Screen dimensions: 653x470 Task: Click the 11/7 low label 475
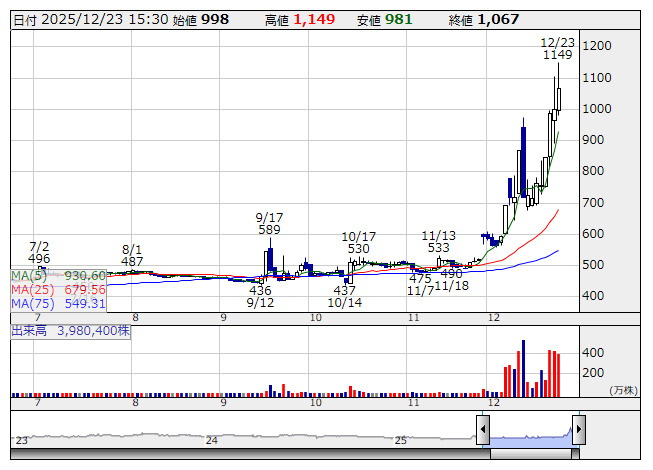419,278
